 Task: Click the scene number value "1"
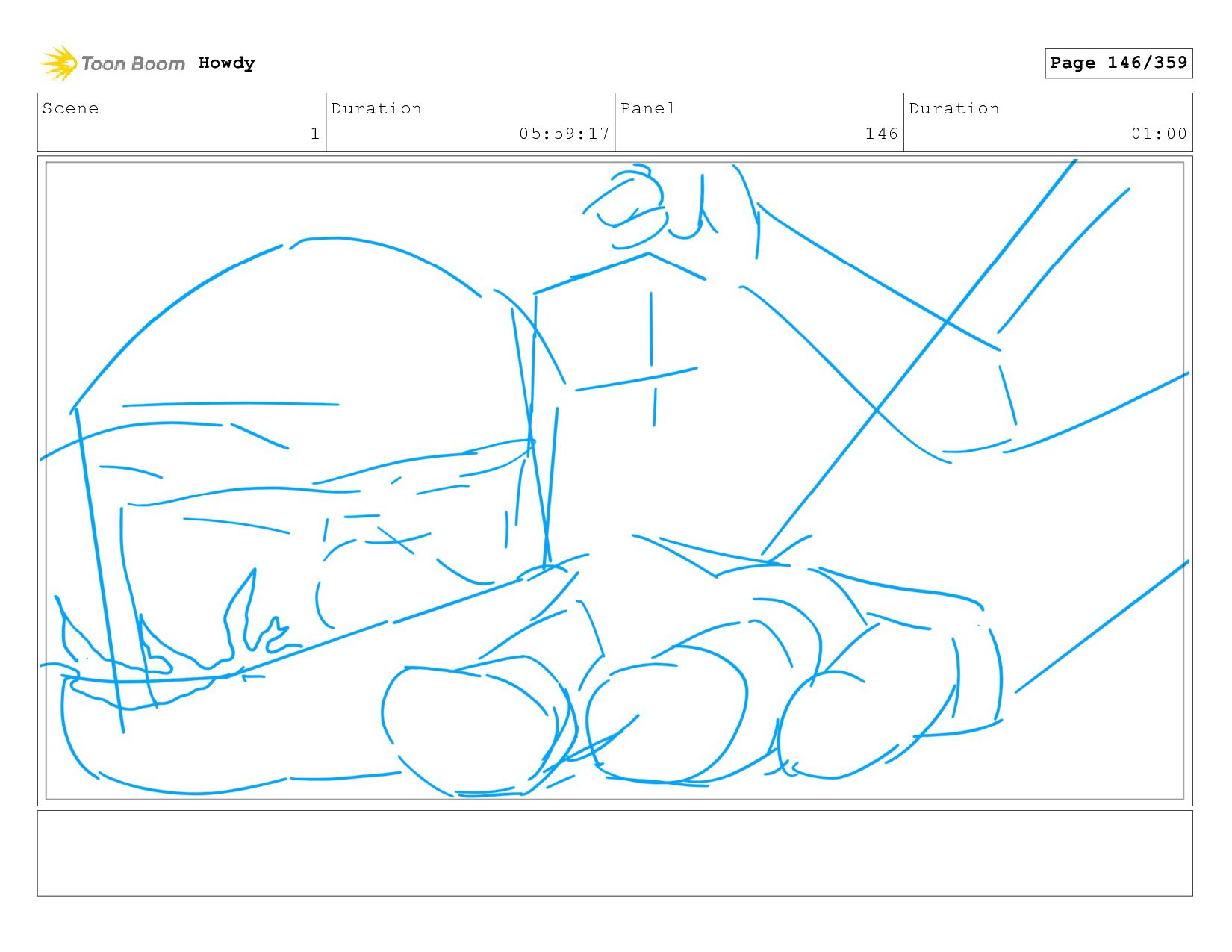(x=315, y=134)
